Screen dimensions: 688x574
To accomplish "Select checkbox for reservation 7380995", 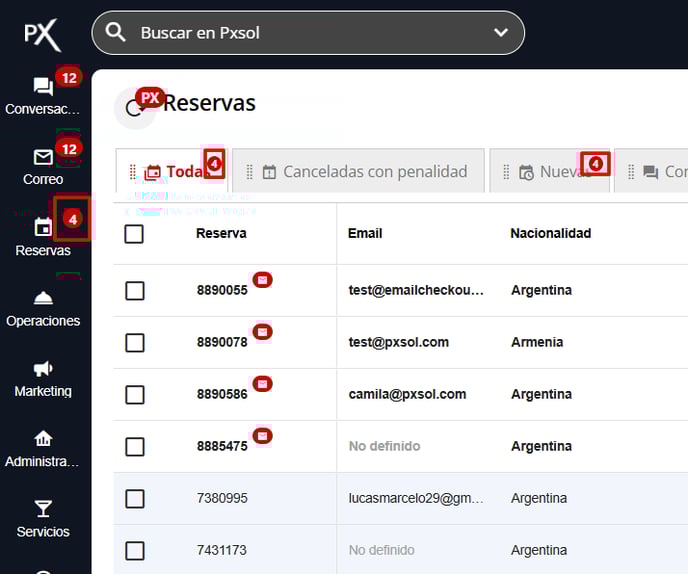I will tap(134, 498).
